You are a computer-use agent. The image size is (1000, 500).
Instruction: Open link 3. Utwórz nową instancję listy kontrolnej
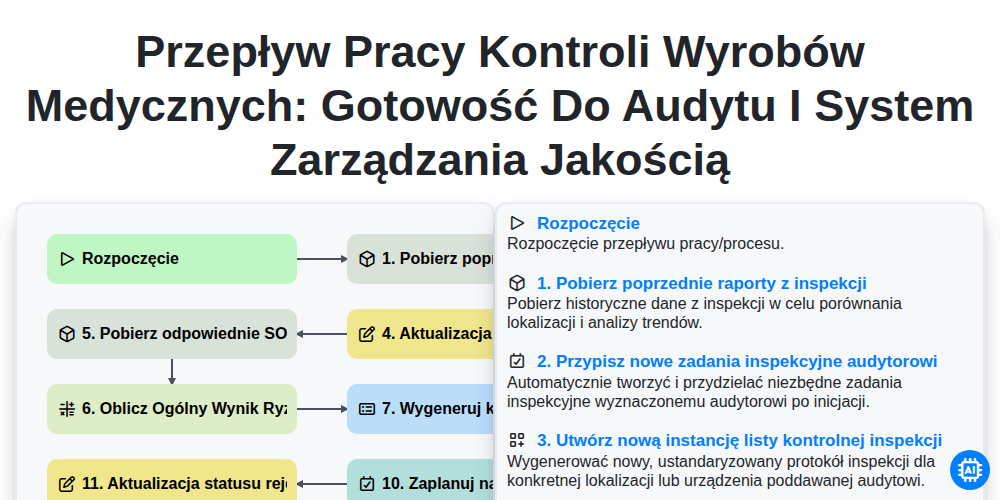(739, 441)
